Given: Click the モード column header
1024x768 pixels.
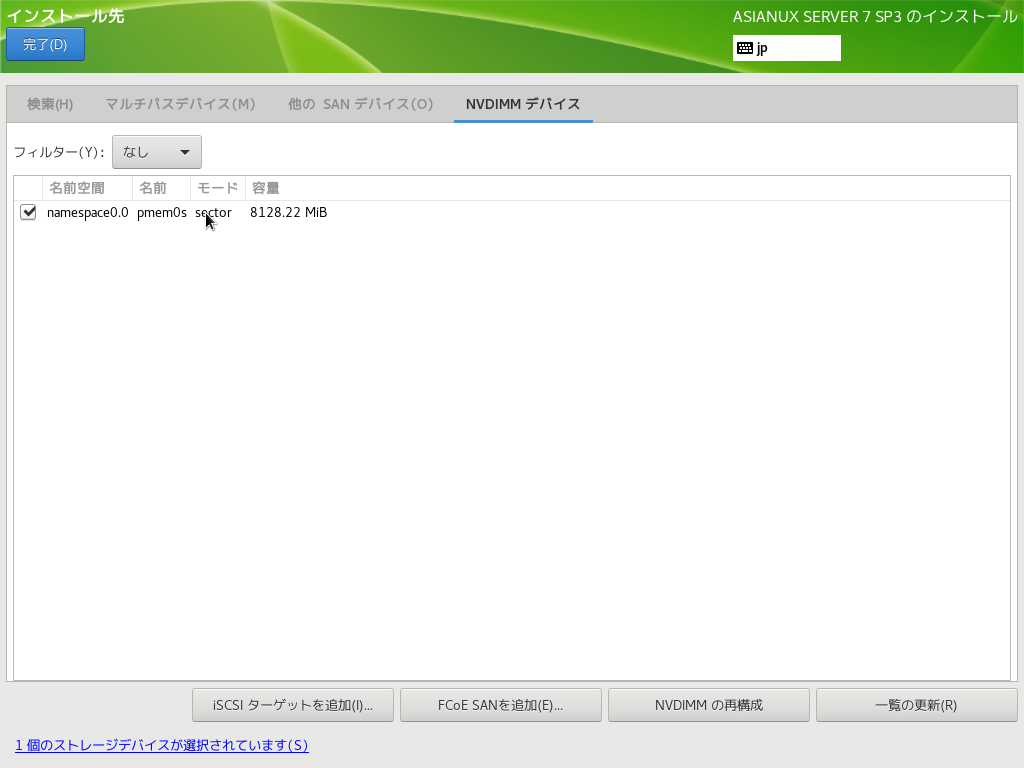Looking at the screenshot, I should [x=217, y=188].
